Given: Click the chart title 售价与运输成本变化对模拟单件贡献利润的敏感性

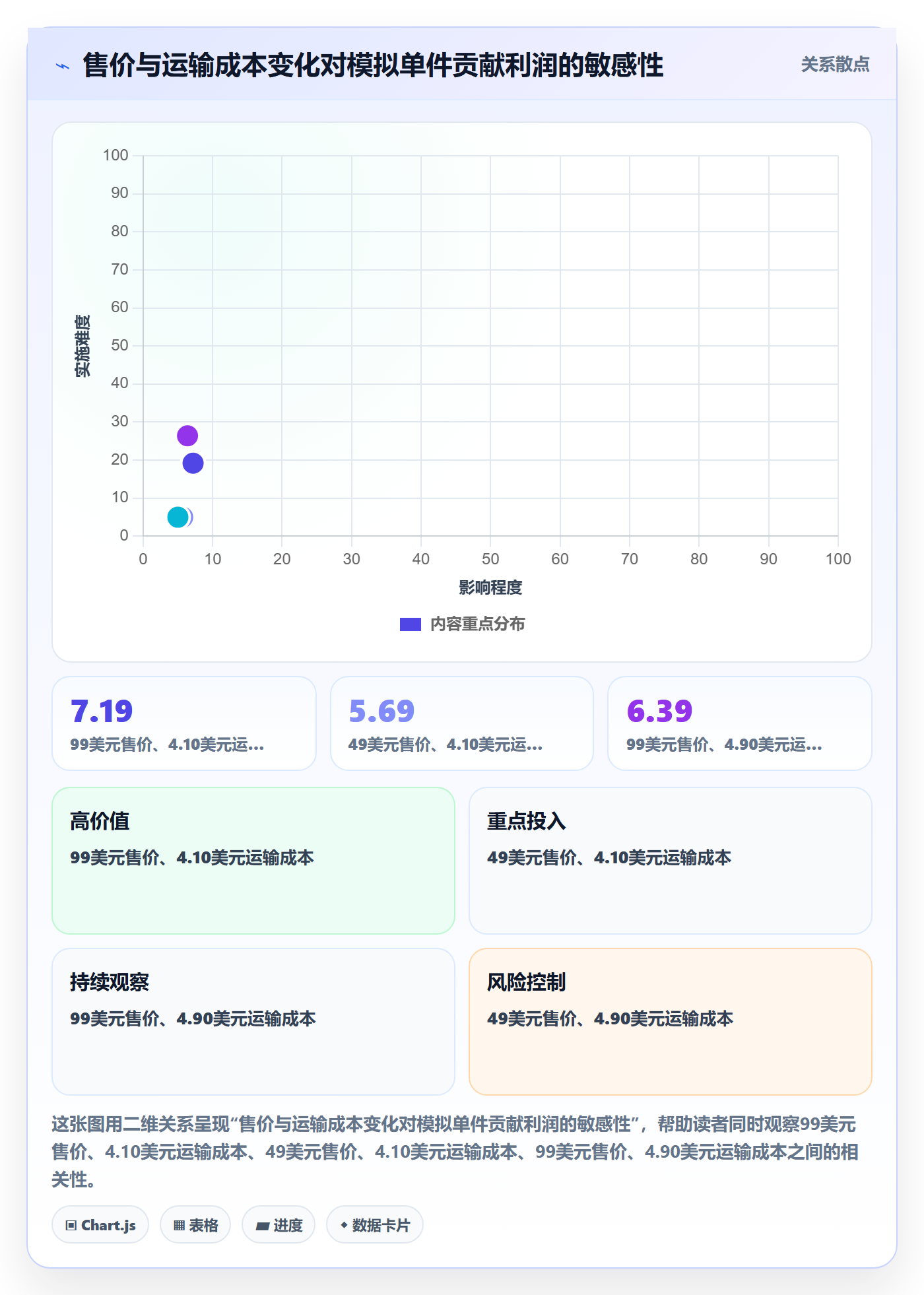Looking at the screenshot, I should (x=373, y=65).
